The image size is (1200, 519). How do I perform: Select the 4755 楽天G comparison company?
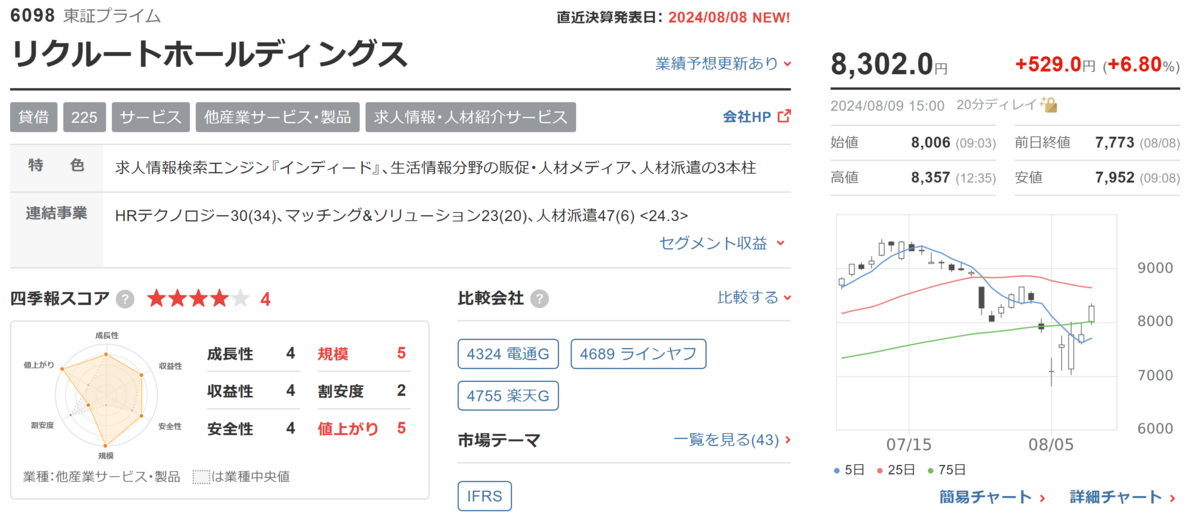(508, 395)
